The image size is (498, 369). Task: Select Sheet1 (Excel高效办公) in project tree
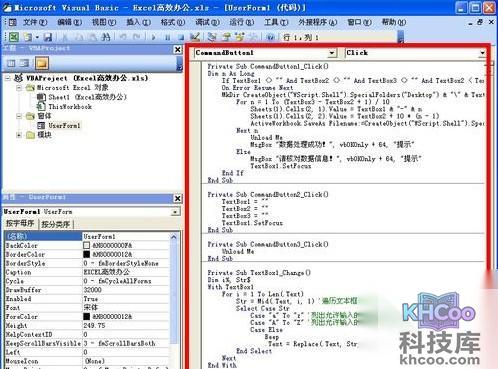coord(87,97)
